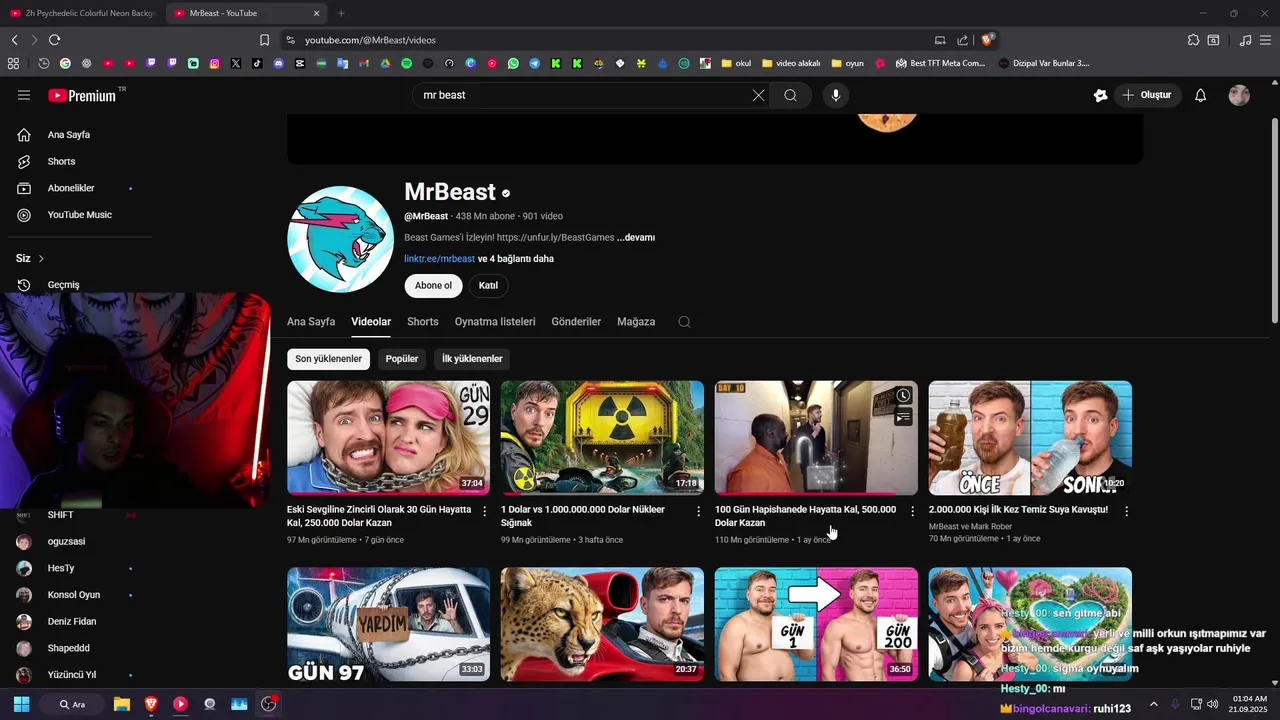
Task: Open the account avatar menu
Action: click(x=1239, y=95)
